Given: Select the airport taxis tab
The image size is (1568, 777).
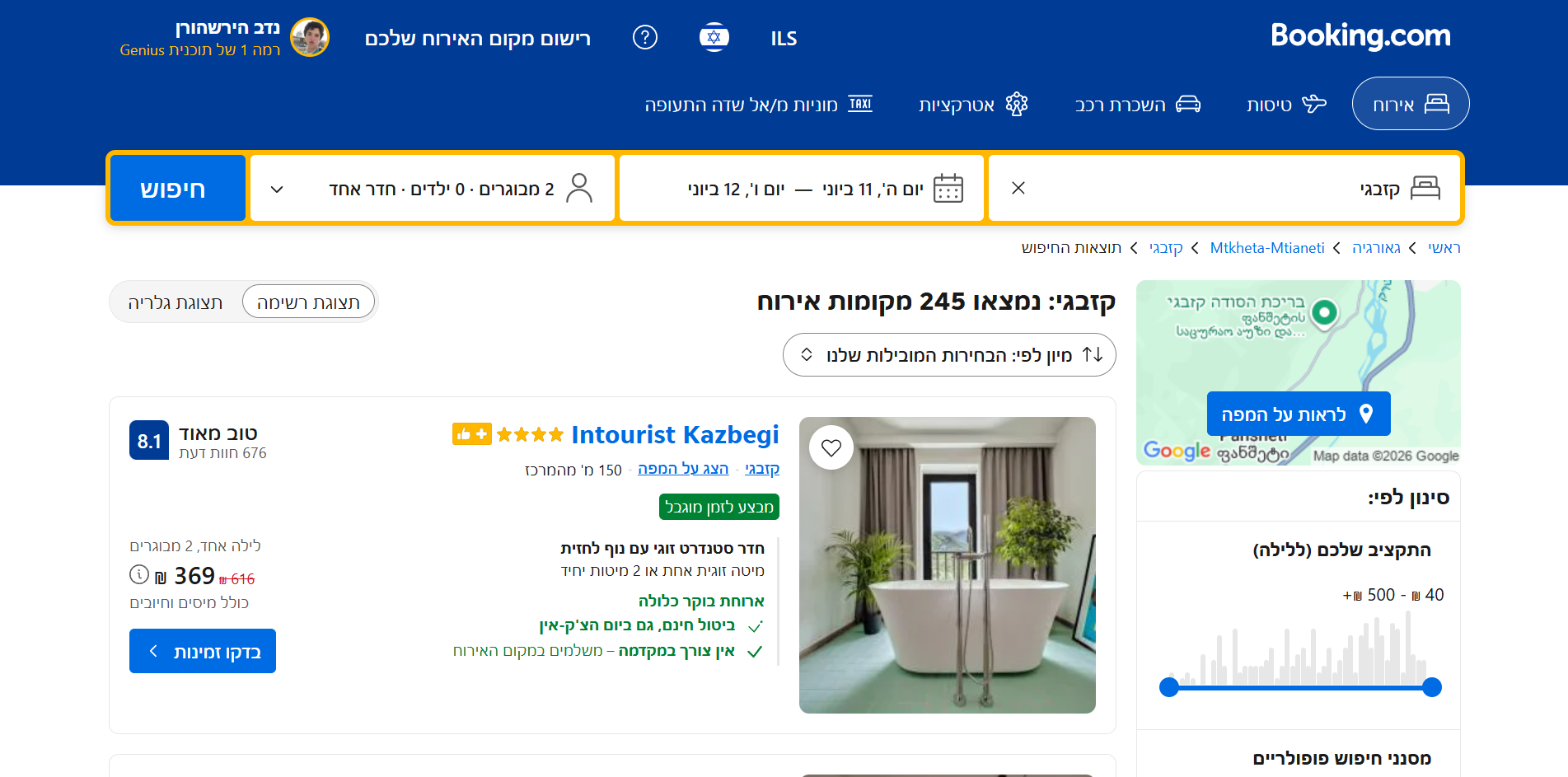Looking at the screenshot, I should tap(758, 104).
